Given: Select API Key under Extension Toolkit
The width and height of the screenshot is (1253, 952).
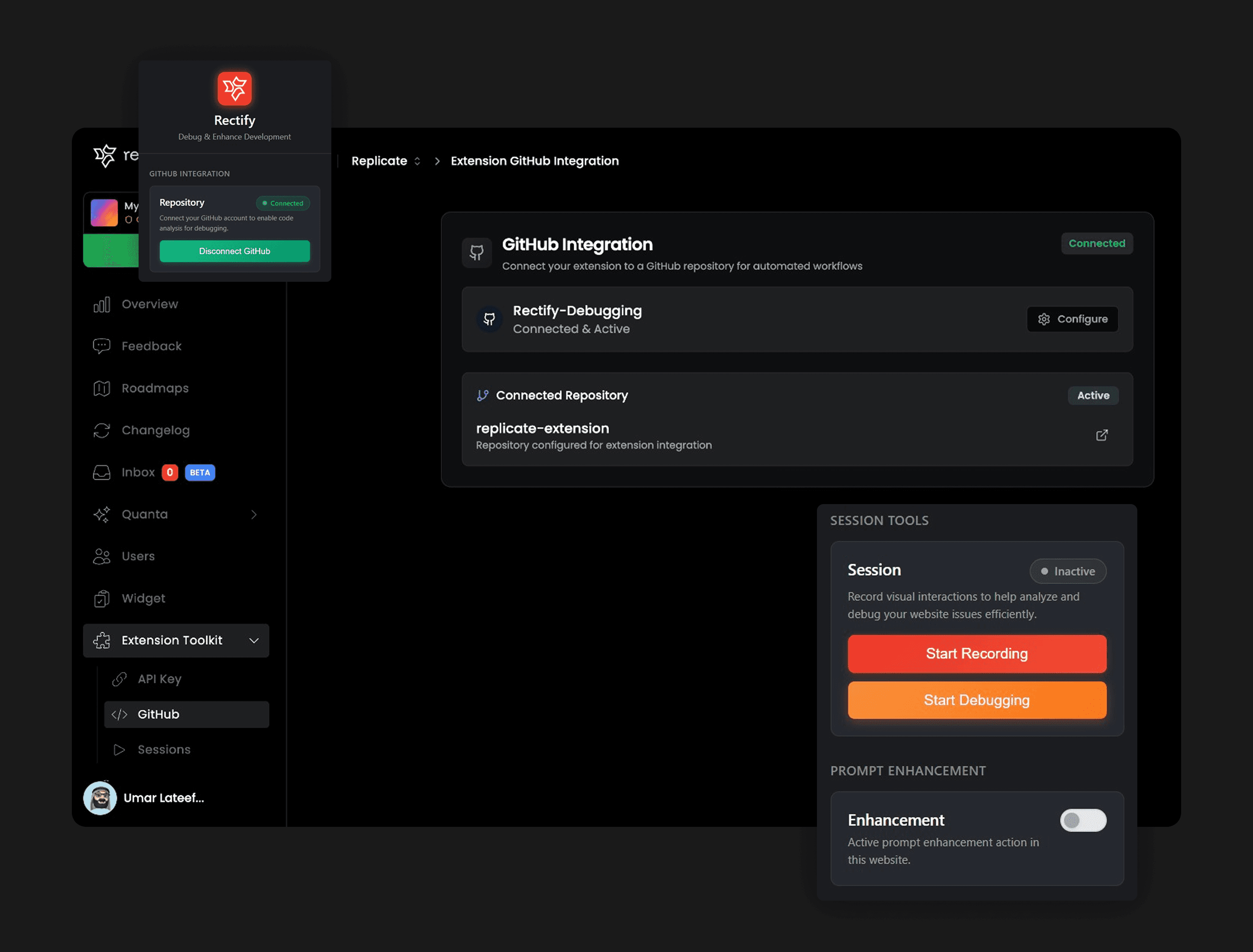Looking at the screenshot, I should pyautogui.click(x=187, y=679).
